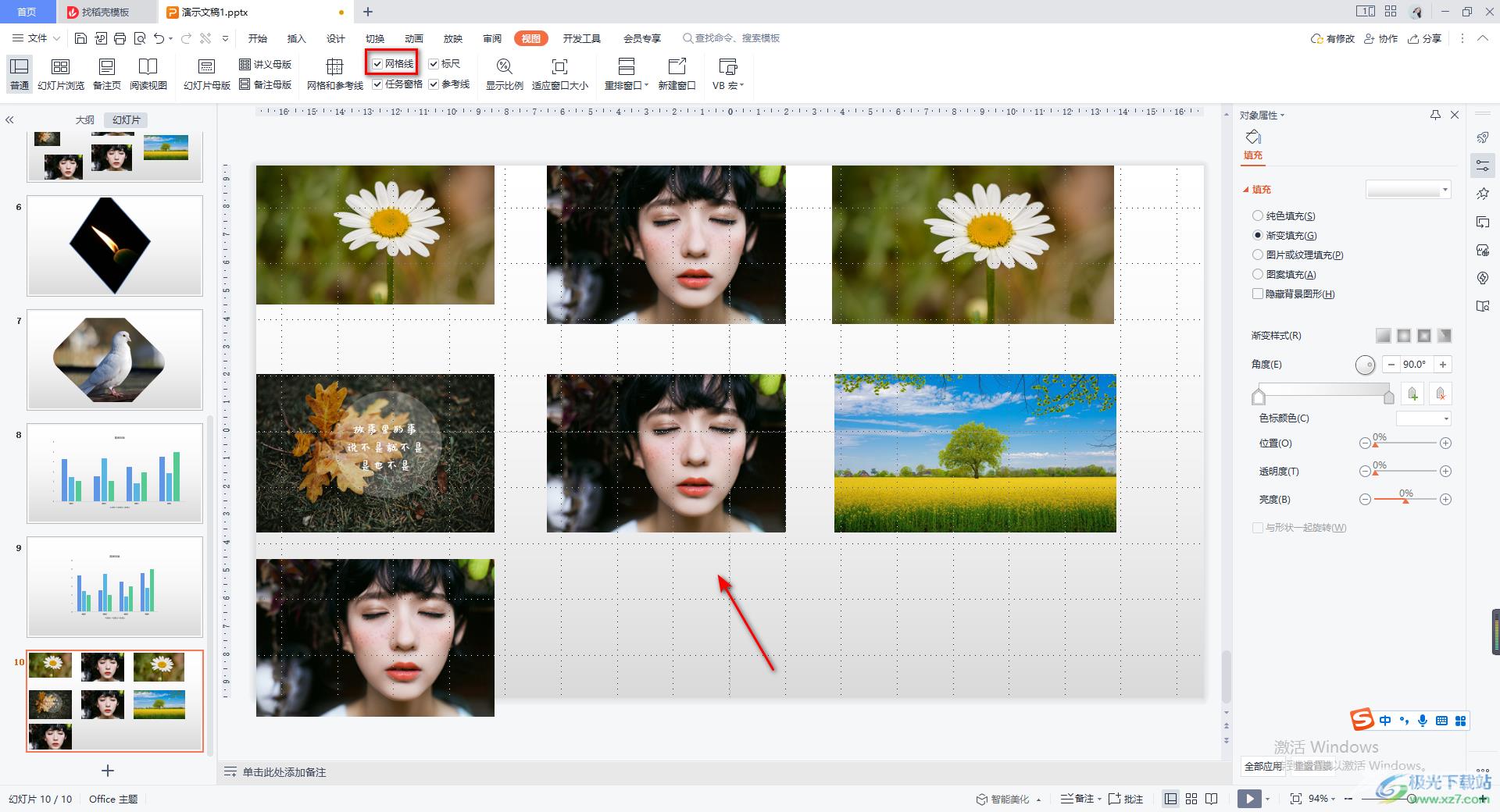
Task: Open the Zoom ratio dialog
Action: (505, 74)
